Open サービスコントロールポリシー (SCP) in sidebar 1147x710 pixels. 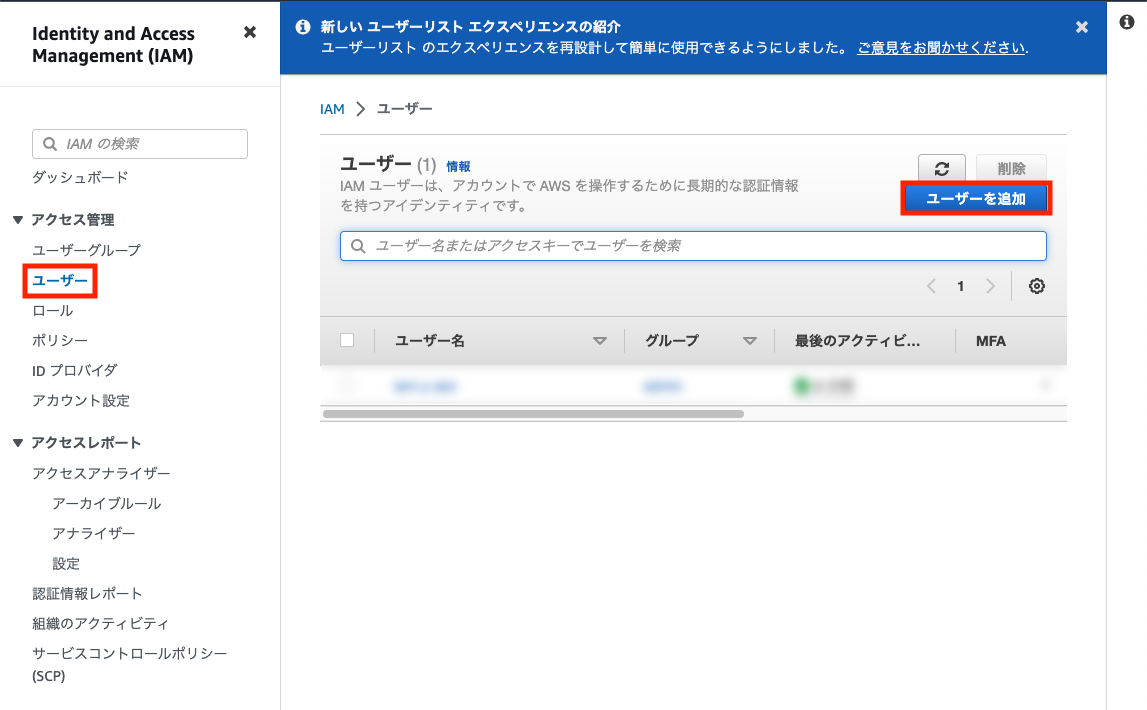[129, 665]
